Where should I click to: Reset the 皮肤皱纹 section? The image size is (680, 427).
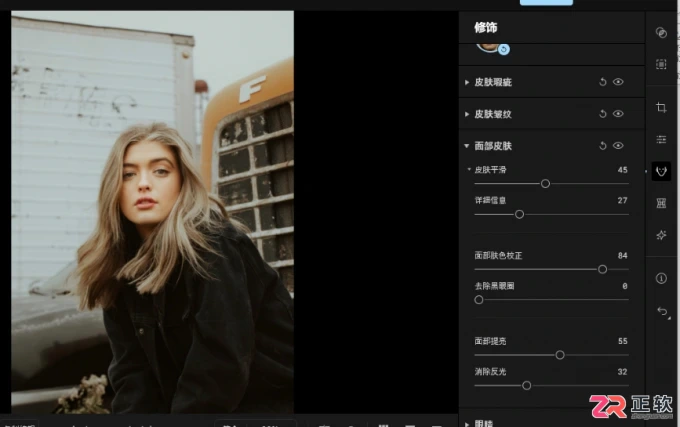pyautogui.click(x=602, y=114)
